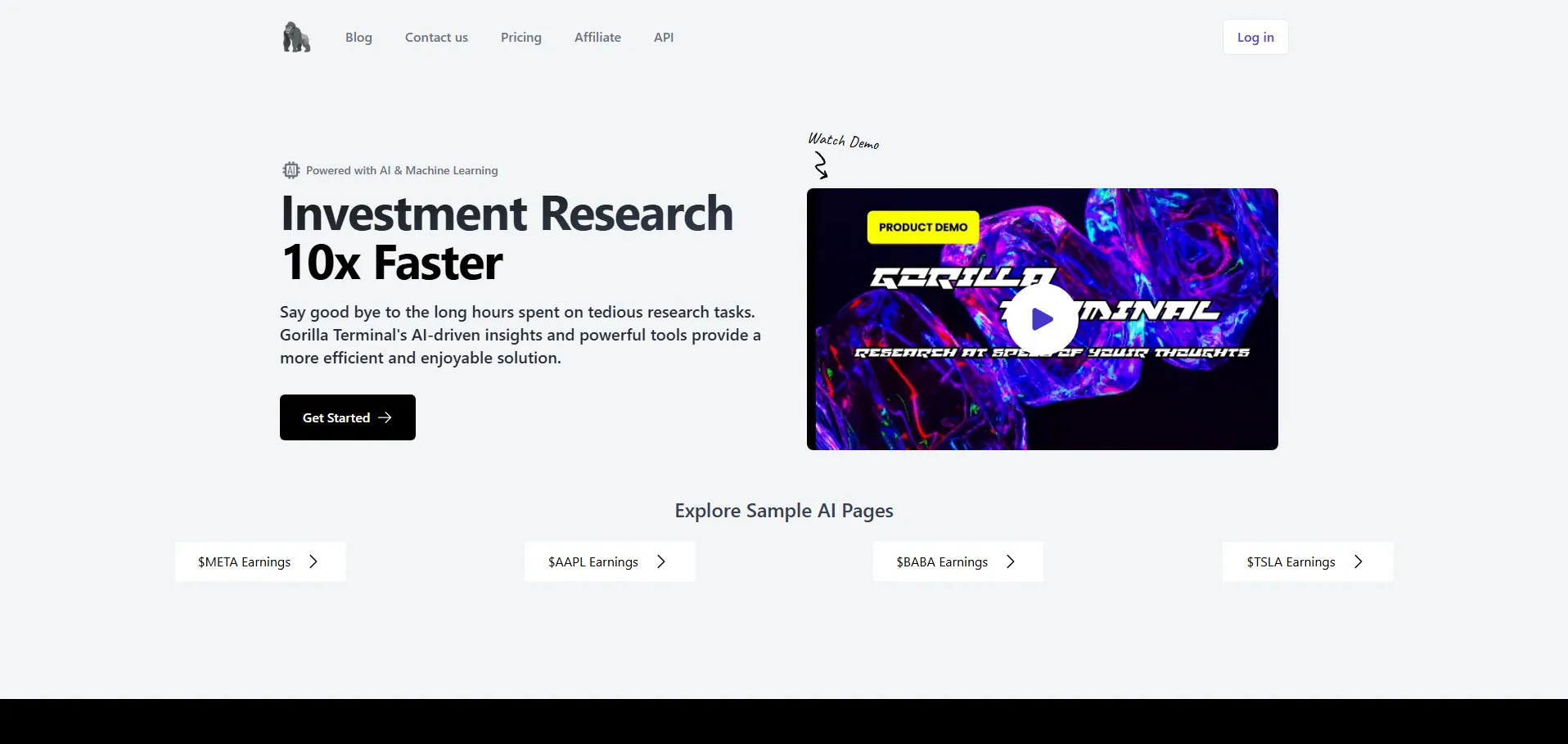The height and width of the screenshot is (744, 1568).
Task: Click the gorilla logo in the header
Action: click(x=296, y=38)
